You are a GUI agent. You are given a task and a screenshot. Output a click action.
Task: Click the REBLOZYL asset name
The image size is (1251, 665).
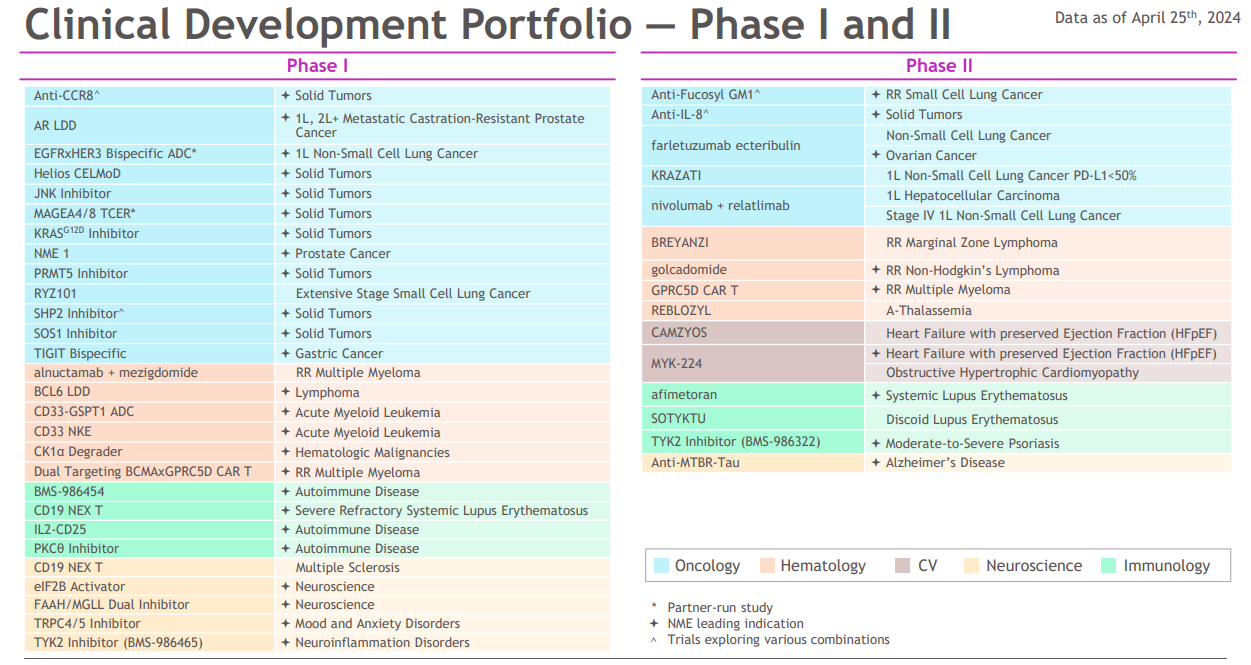pos(681,311)
